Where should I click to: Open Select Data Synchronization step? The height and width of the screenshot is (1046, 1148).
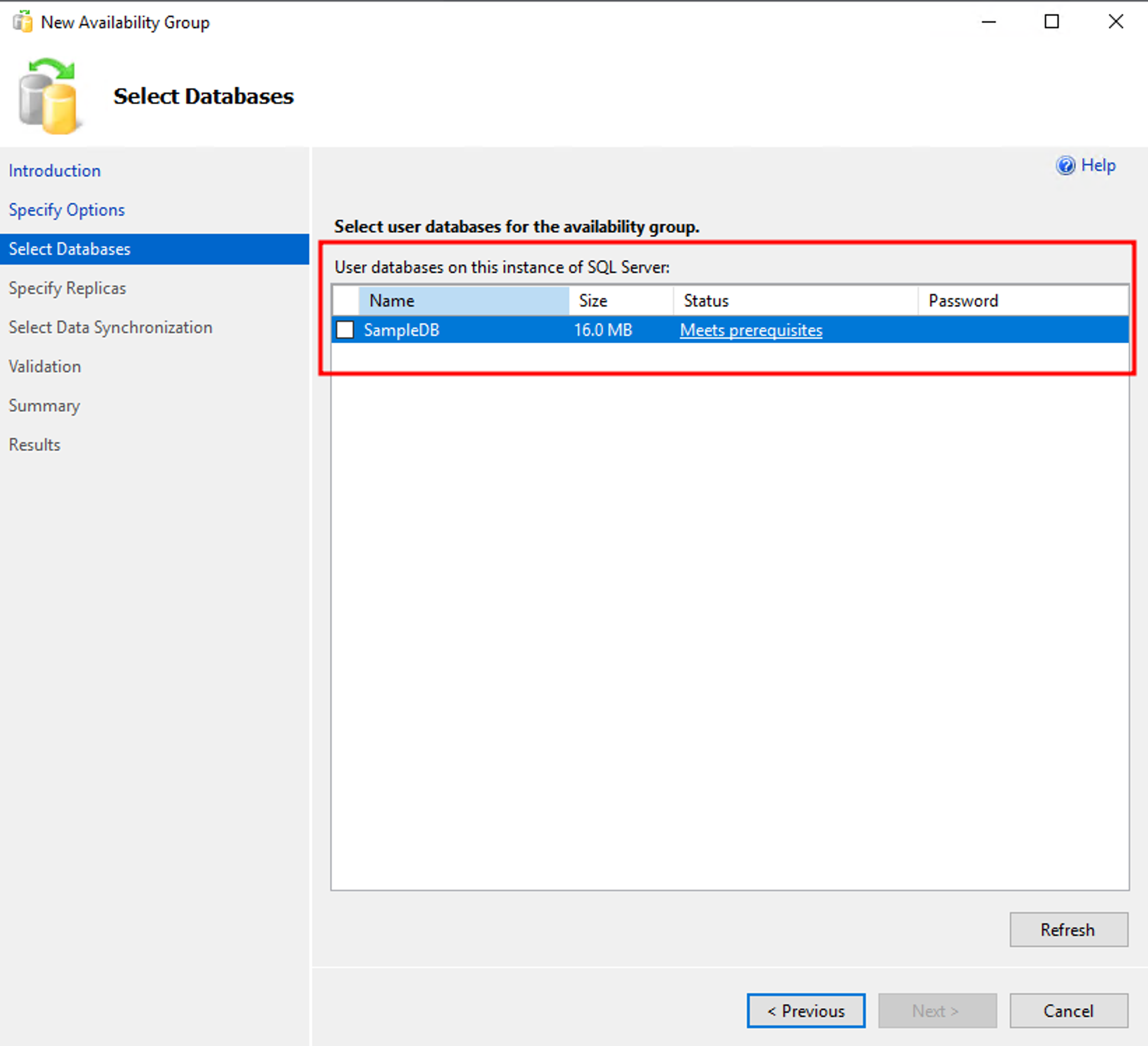110,327
